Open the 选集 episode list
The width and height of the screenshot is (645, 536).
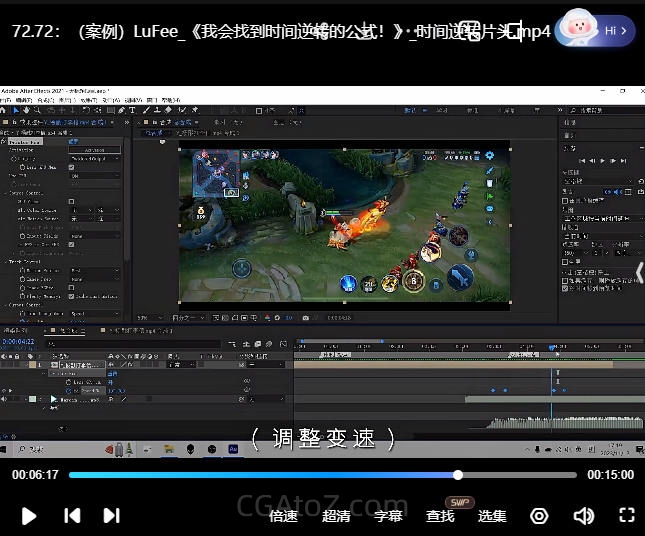click(x=492, y=516)
